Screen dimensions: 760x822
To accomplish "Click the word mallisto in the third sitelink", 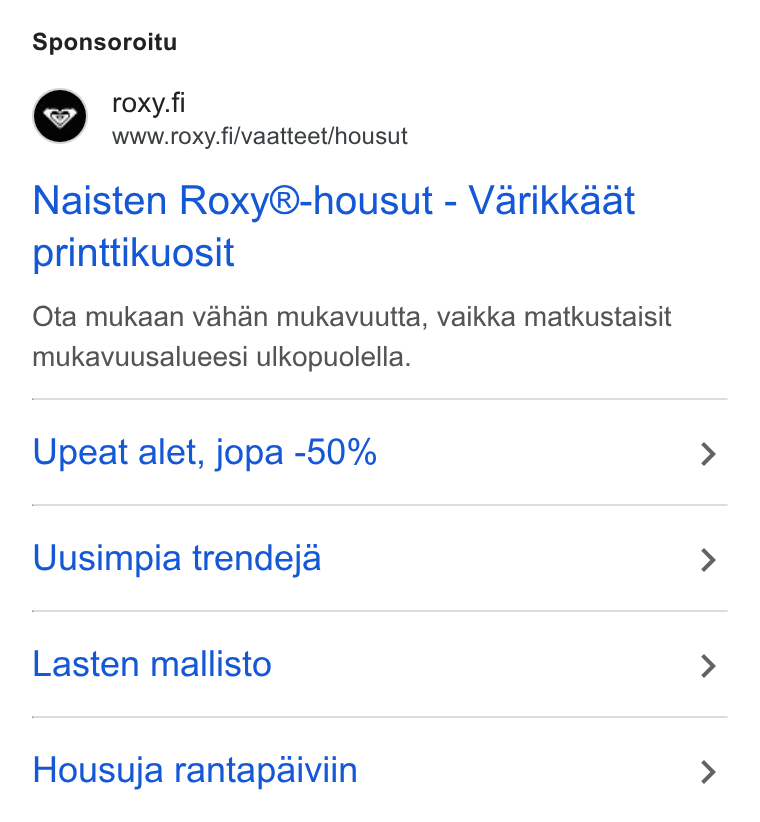I will 211,664.
